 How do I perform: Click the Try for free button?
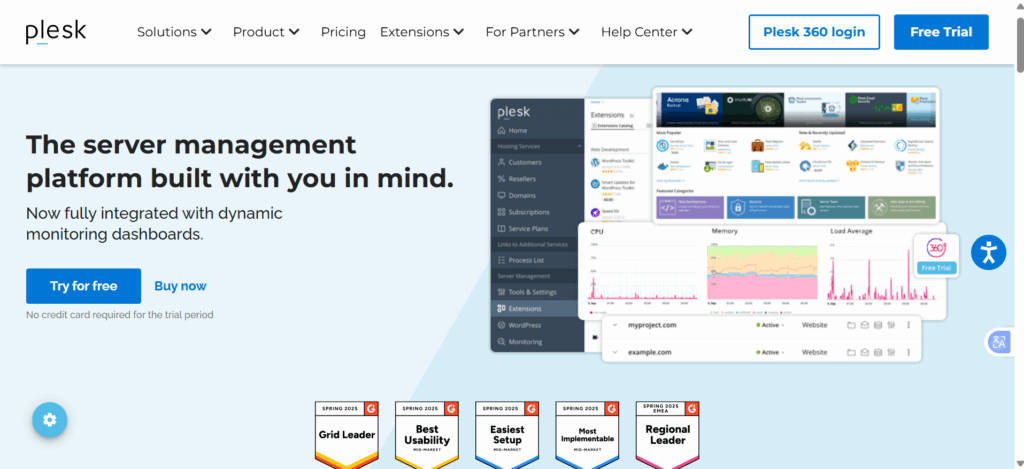pos(84,286)
